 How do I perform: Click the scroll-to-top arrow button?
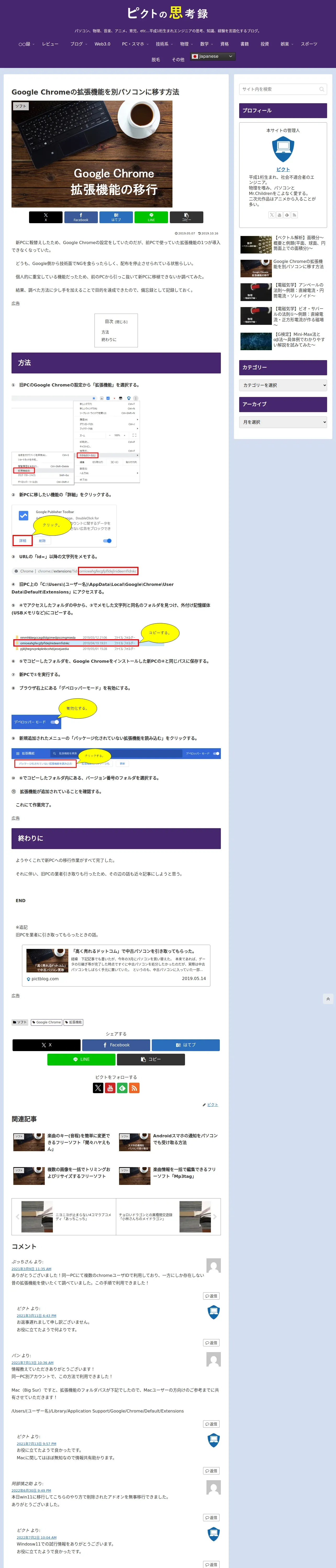(328, 999)
